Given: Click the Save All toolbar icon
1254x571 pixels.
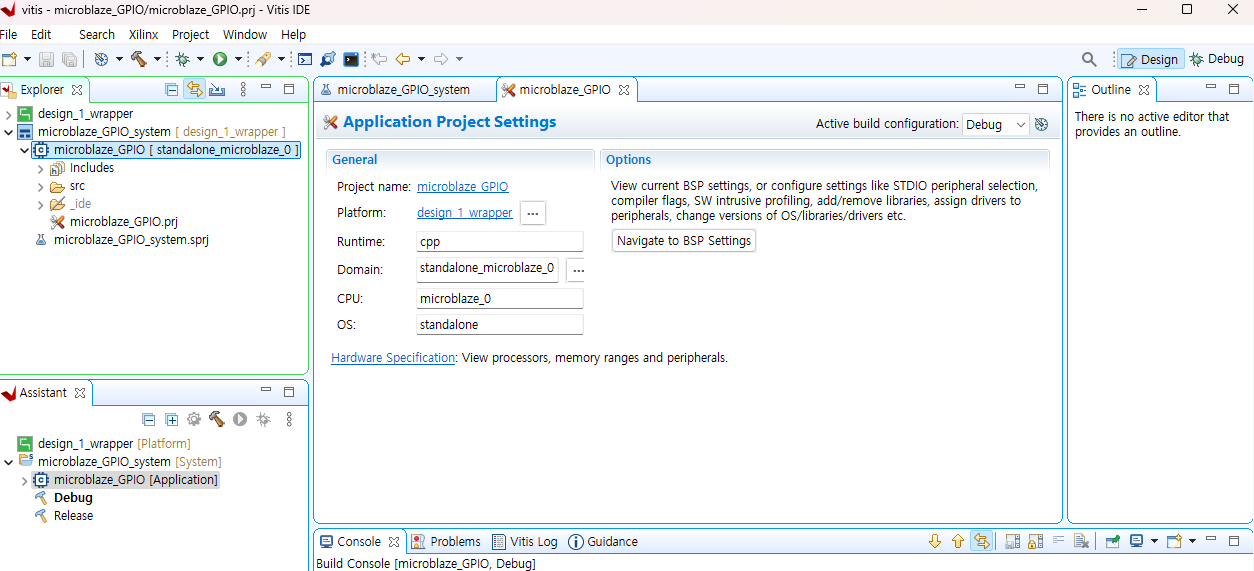Looking at the screenshot, I should pyautogui.click(x=69, y=59).
